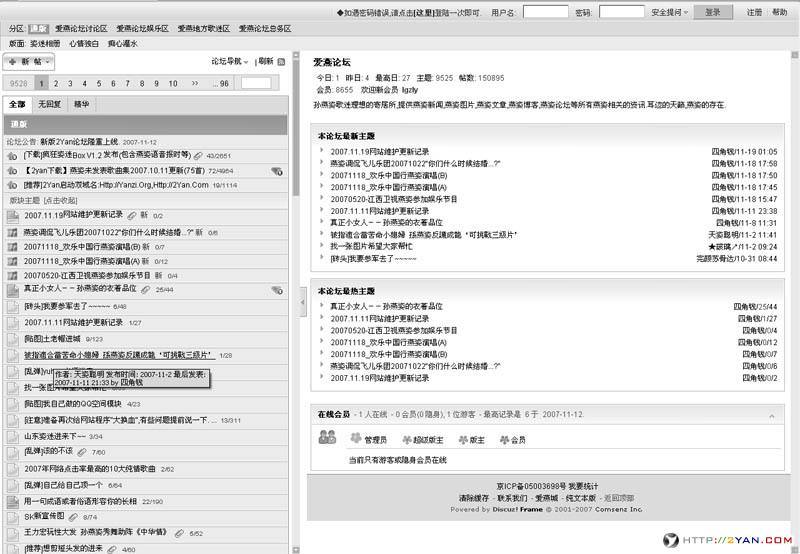Switch to the 无回复 tab
This screenshot has width=800, height=554.
click(49, 104)
